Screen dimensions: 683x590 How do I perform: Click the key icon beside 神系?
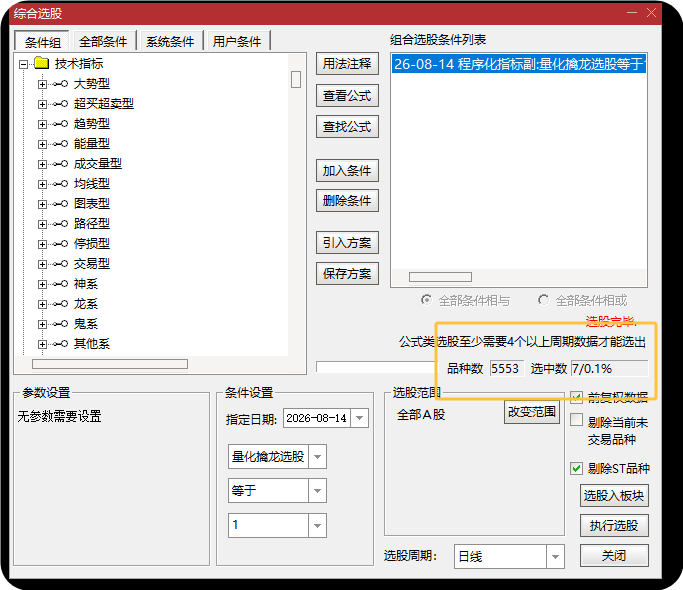pyautogui.click(x=61, y=284)
